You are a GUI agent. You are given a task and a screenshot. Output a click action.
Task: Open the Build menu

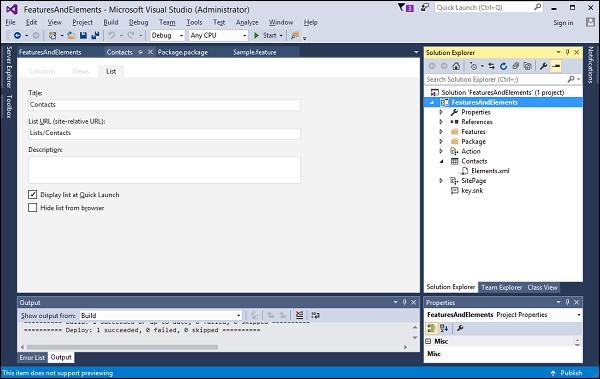click(x=111, y=23)
